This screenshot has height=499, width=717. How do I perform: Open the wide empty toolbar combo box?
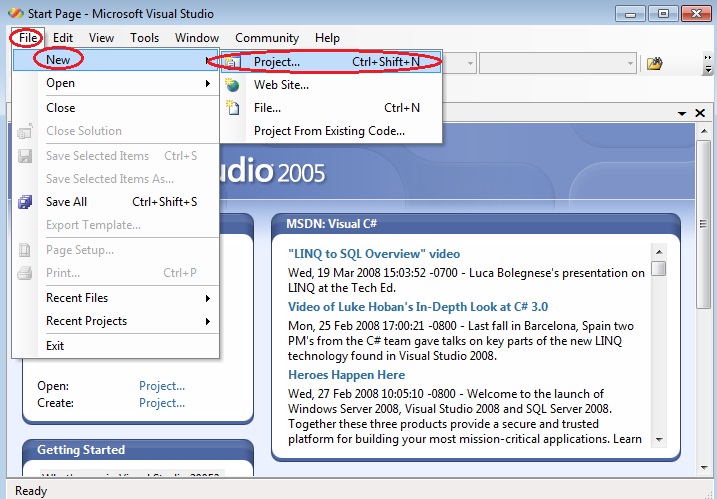(558, 63)
